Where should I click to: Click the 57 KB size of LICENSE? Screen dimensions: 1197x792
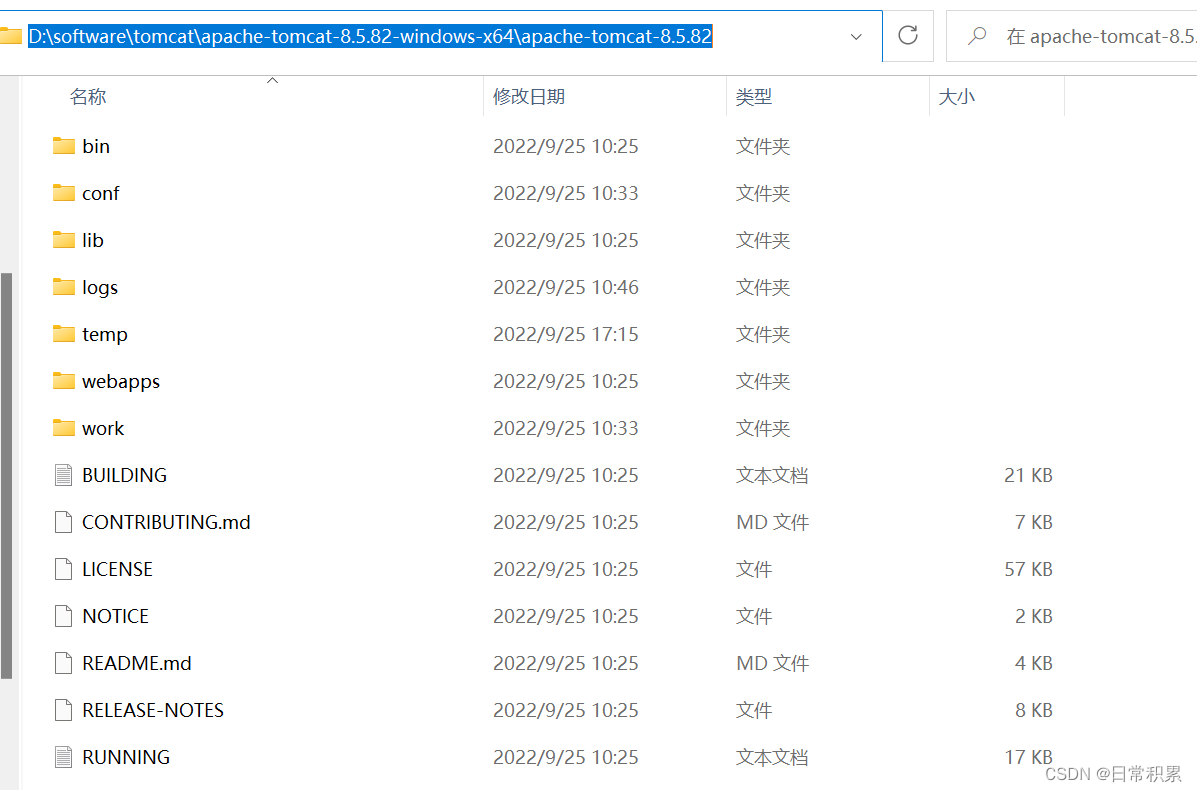[x=1028, y=569]
